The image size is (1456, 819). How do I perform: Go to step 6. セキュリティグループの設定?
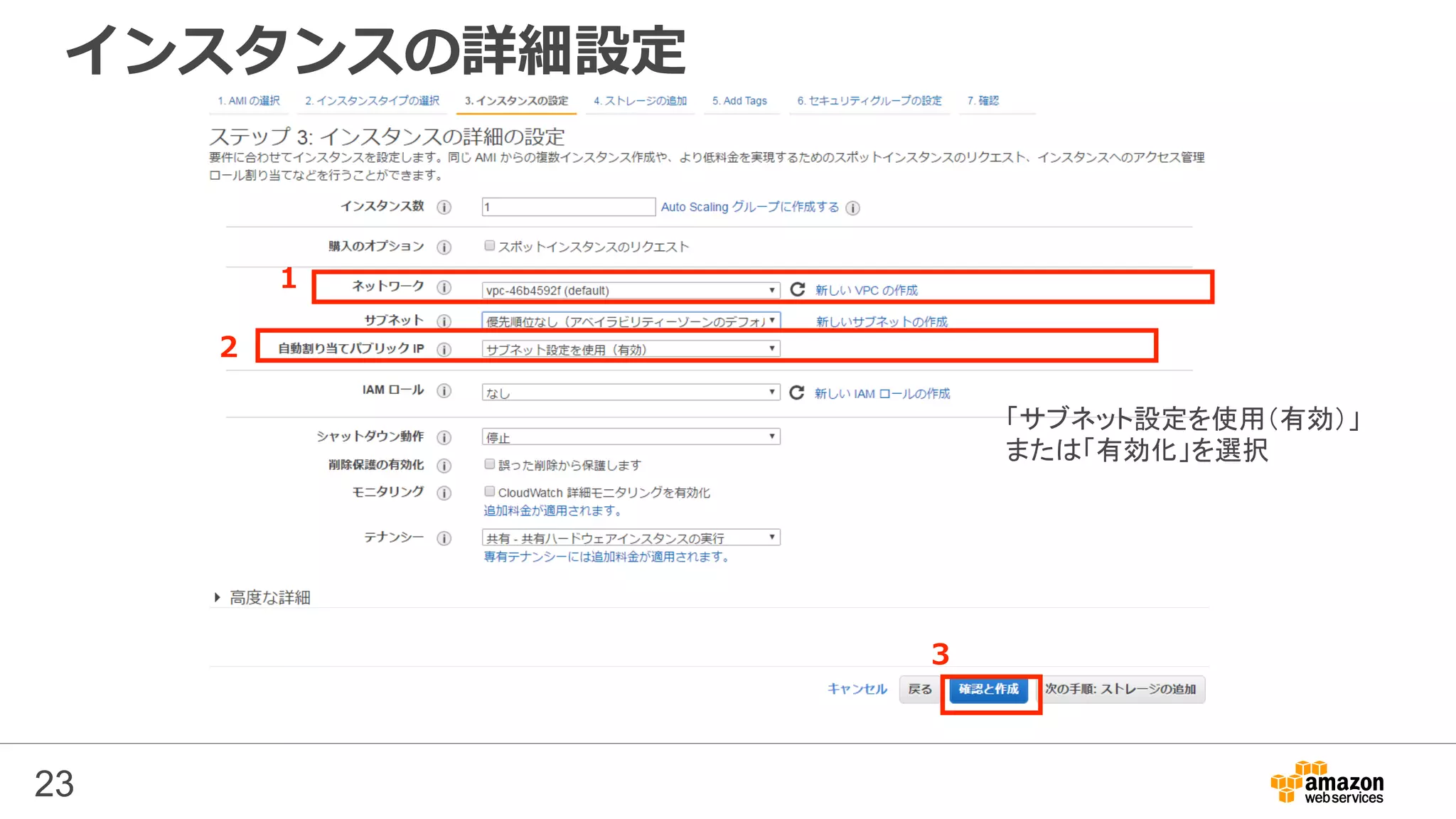click(869, 101)
